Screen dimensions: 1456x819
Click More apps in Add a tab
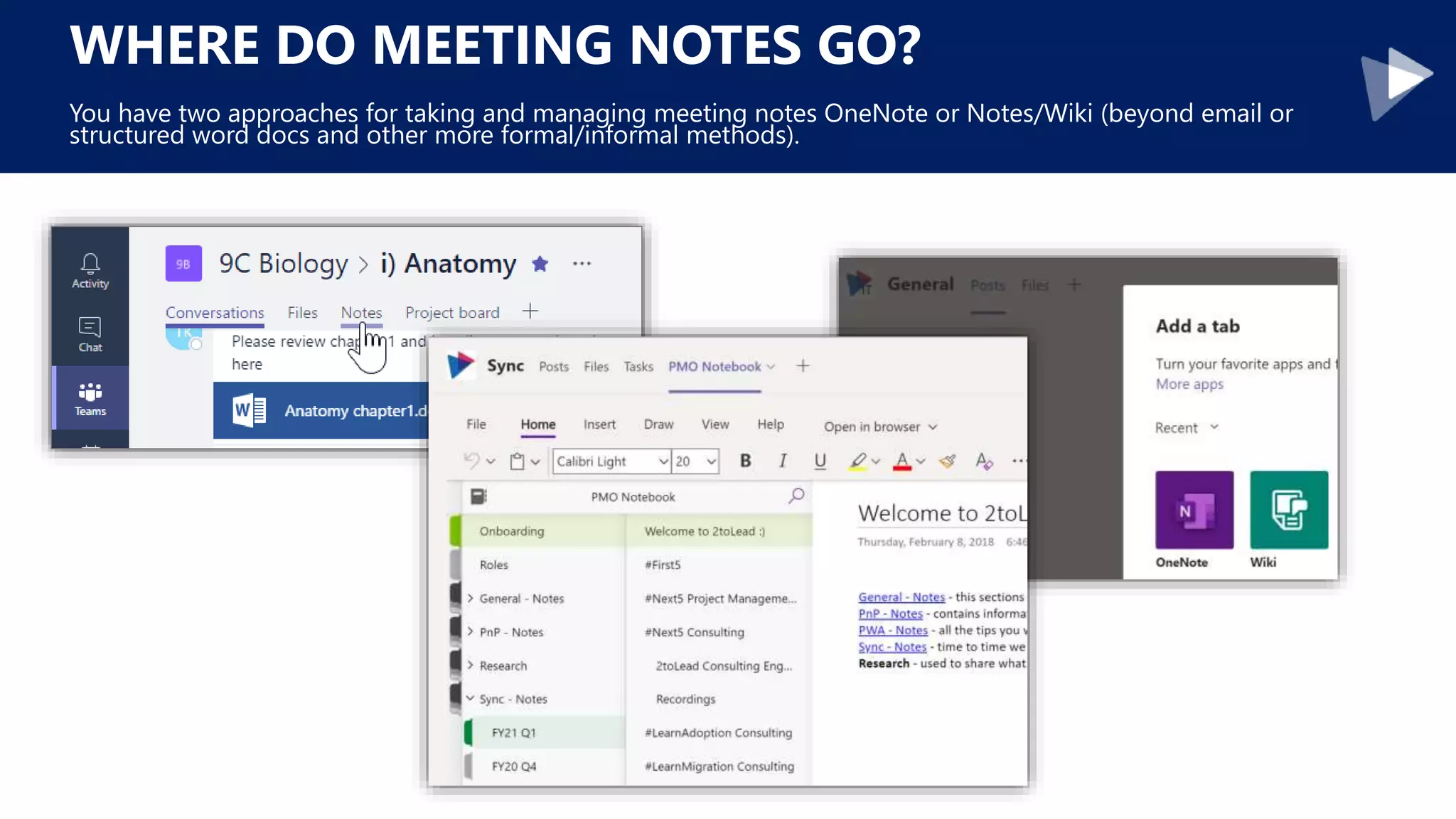(1189, 384)
